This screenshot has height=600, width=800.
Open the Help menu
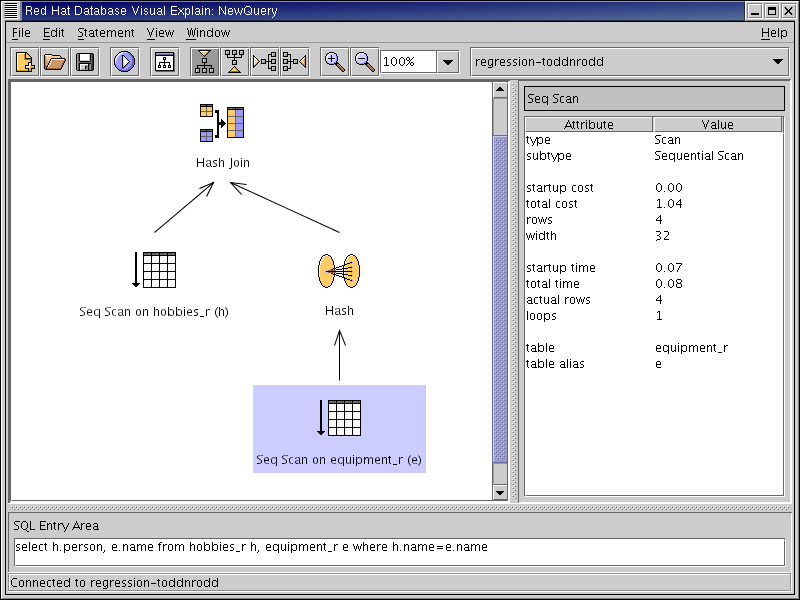coord(774,33)
